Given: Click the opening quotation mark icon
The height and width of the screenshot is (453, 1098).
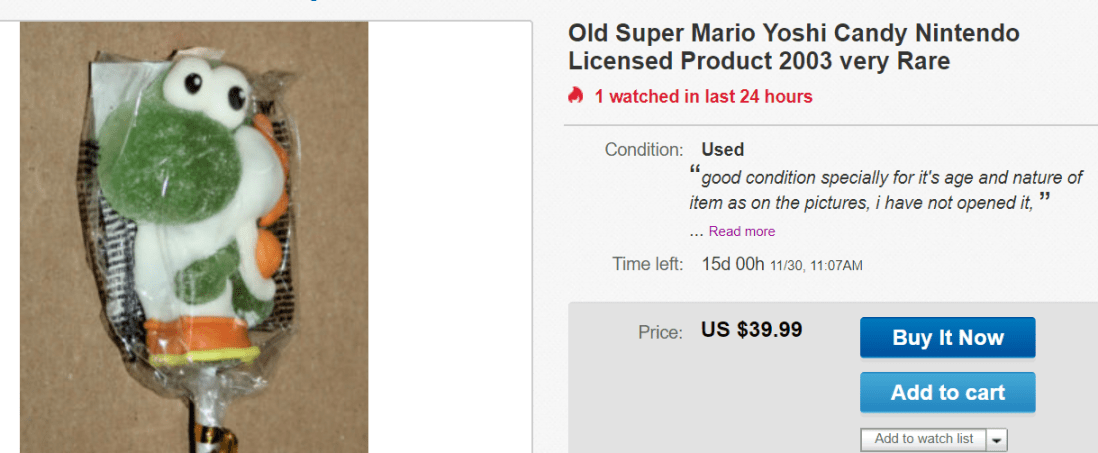Looking at the screenshot, I should (694, 169).
